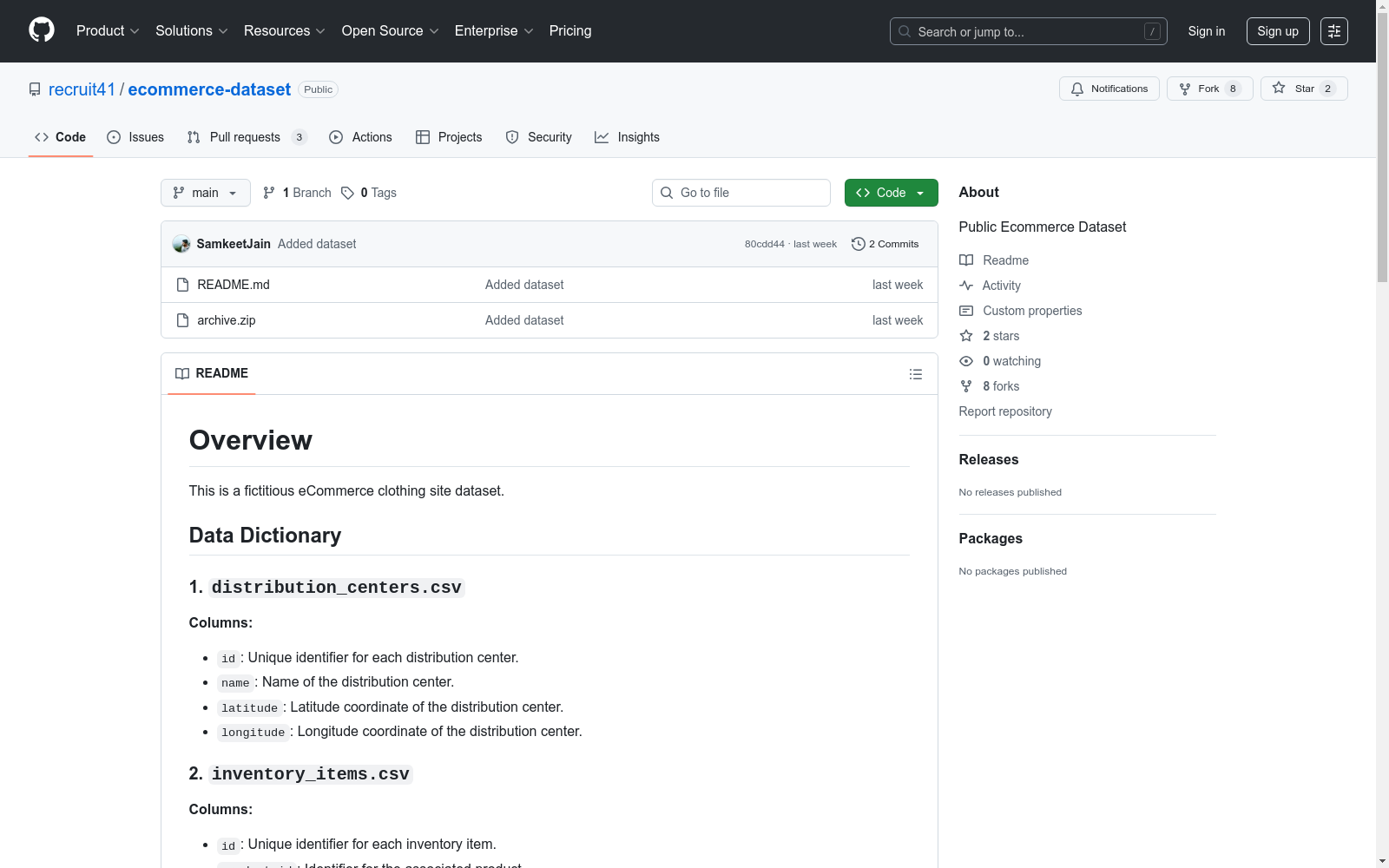Viewport: 1389px width, 868px height.
Task: Click the book icon beside README tab
Action: click(x=182, y=373)
